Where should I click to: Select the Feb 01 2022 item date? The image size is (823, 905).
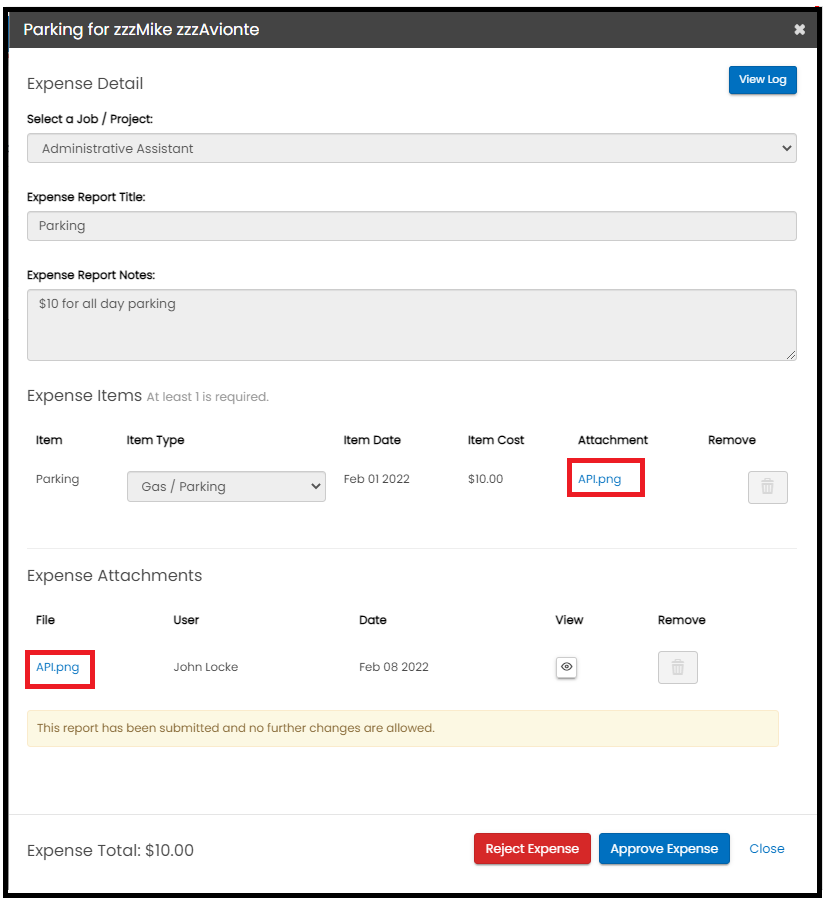click(376, 479)
